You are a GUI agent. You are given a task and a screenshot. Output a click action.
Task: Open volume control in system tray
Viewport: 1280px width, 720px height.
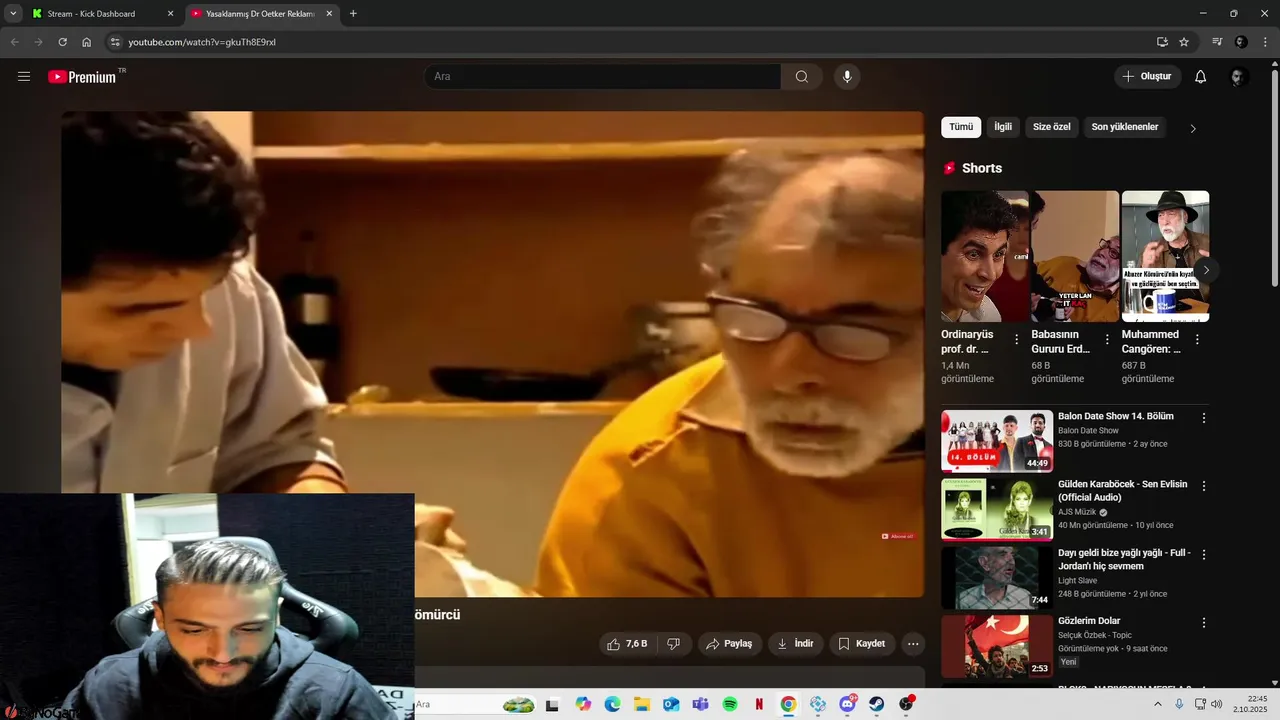(1216, 704)
